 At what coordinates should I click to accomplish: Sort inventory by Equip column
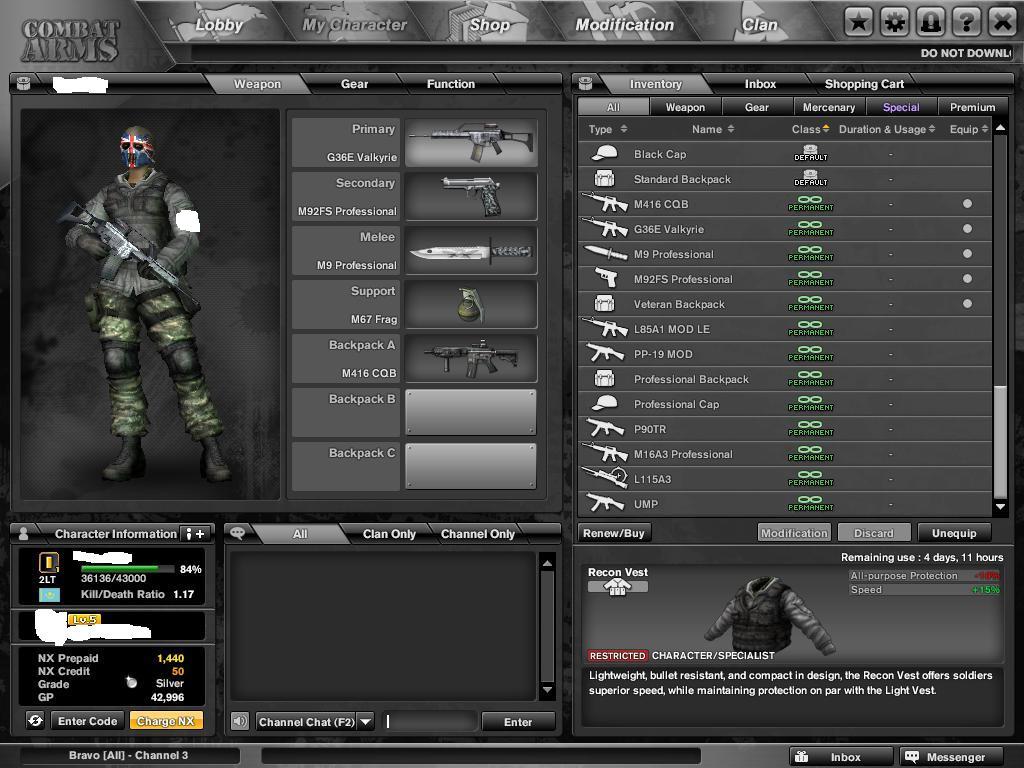(x=968, y=129)
